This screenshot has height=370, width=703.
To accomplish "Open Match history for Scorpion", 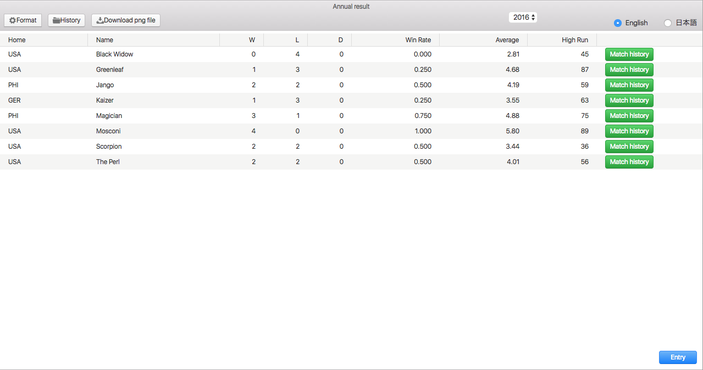I will tap(629, 146).
